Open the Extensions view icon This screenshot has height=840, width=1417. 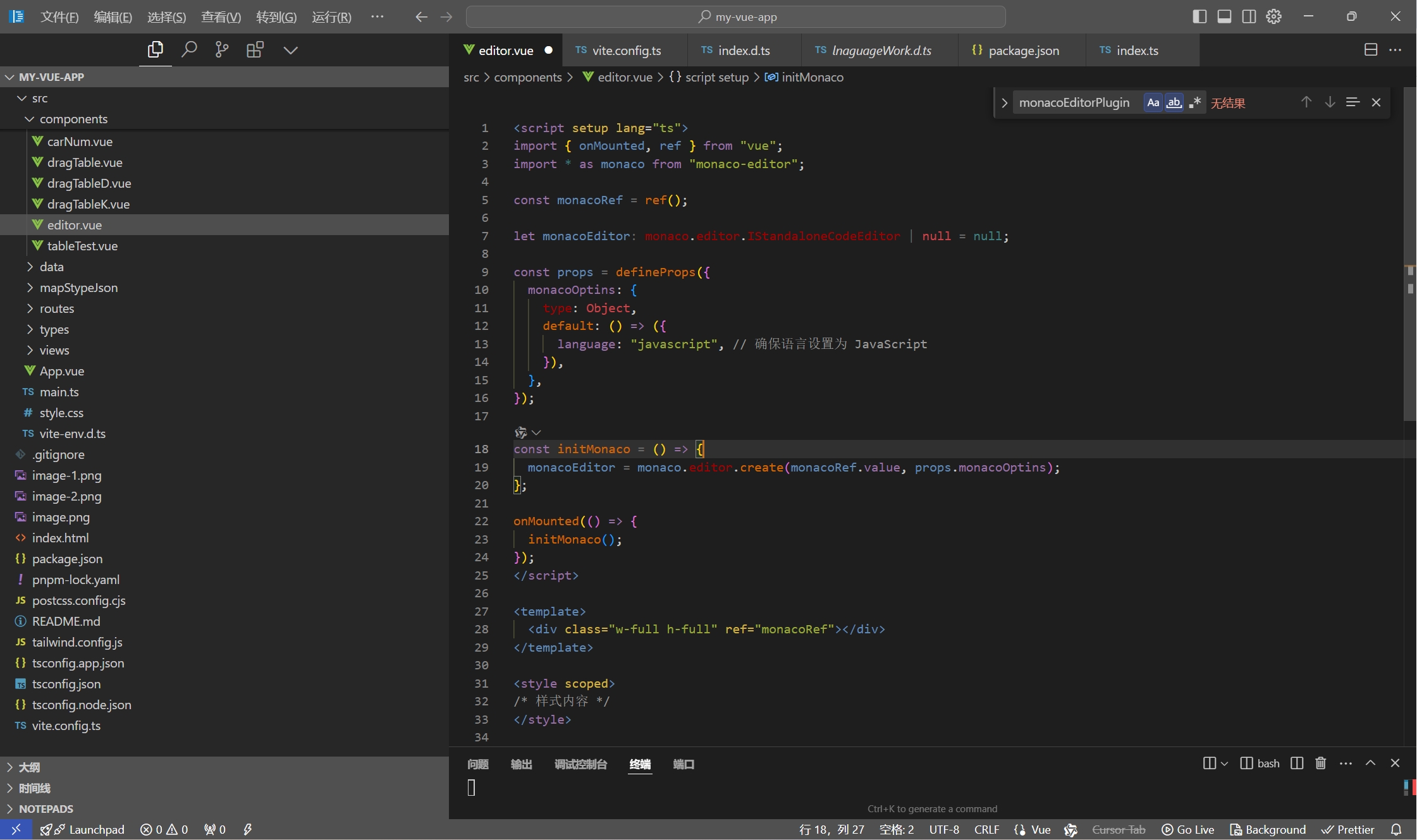tap(255, 49)
